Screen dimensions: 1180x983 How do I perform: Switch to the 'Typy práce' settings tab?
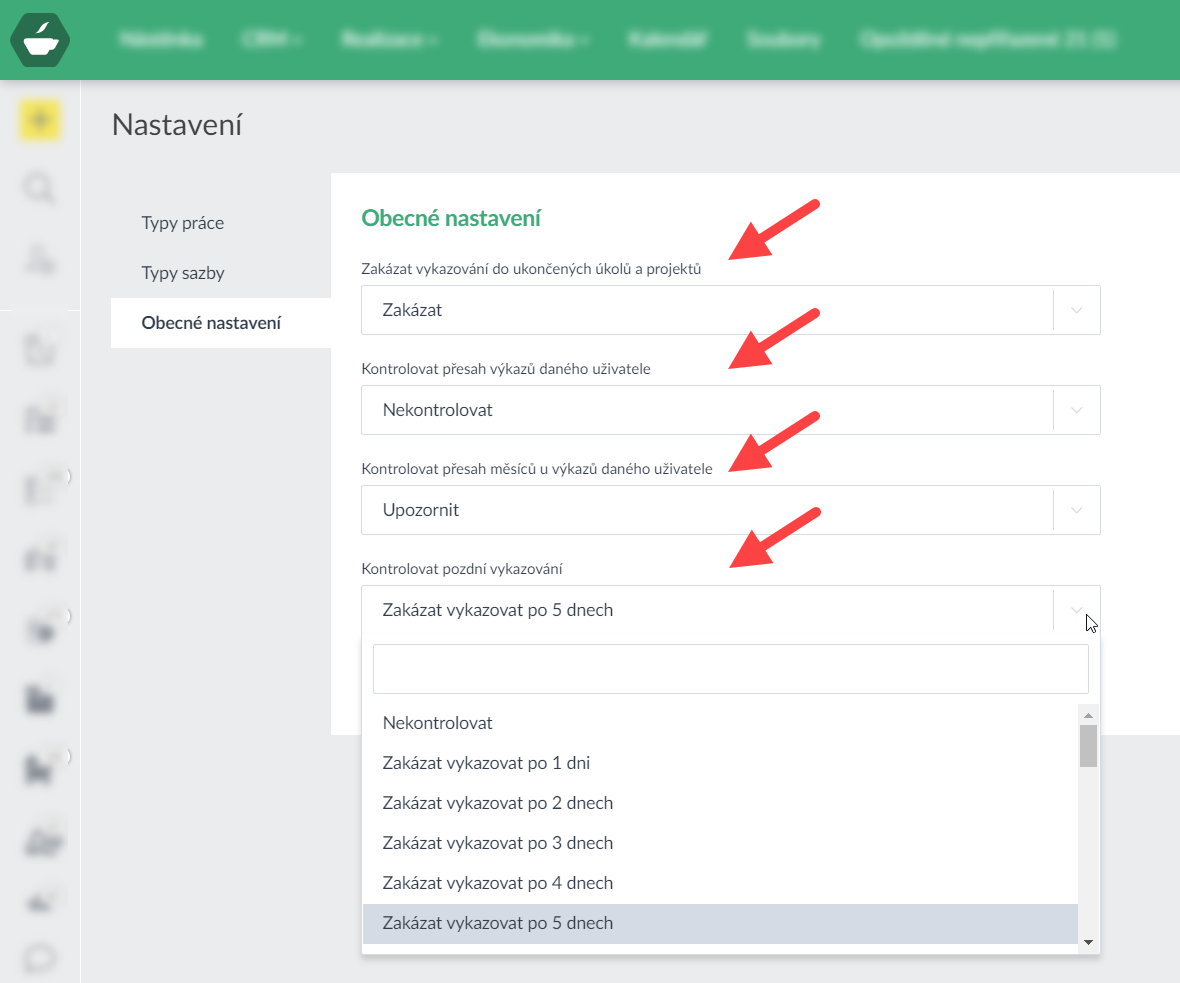point(183,223)
